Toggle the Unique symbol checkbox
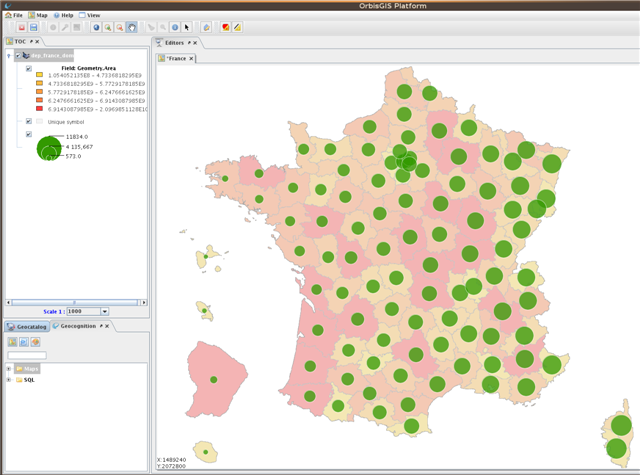Screen dimensions: 640x475 pos(29,121)
